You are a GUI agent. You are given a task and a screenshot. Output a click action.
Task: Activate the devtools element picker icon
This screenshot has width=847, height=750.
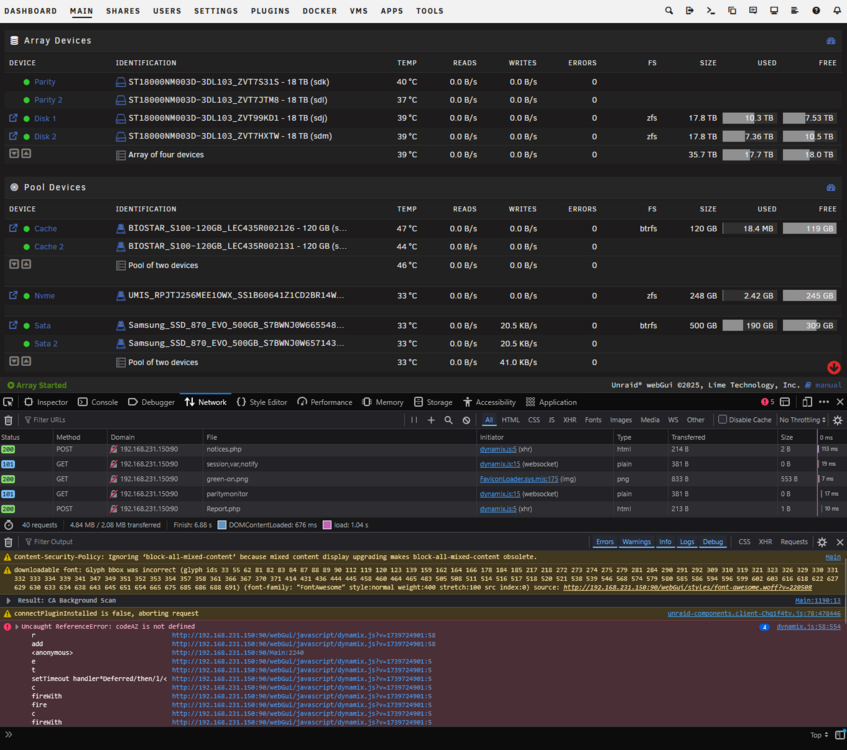tap(8, 401)
